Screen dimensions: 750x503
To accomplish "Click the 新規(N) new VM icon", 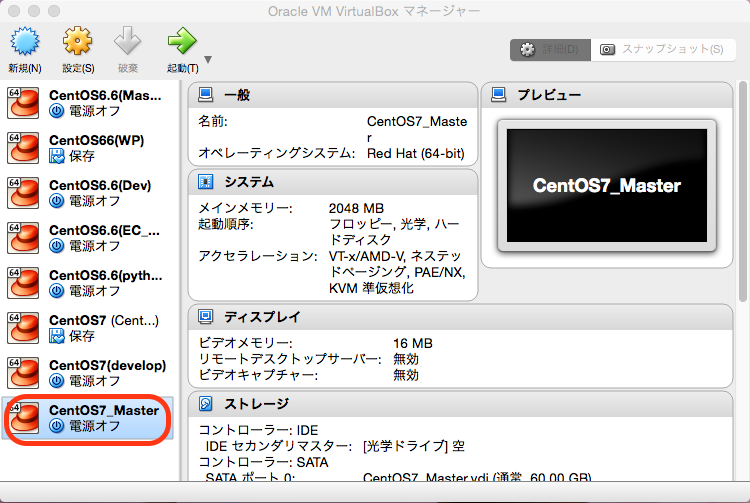I will click(x=25, y=41).
